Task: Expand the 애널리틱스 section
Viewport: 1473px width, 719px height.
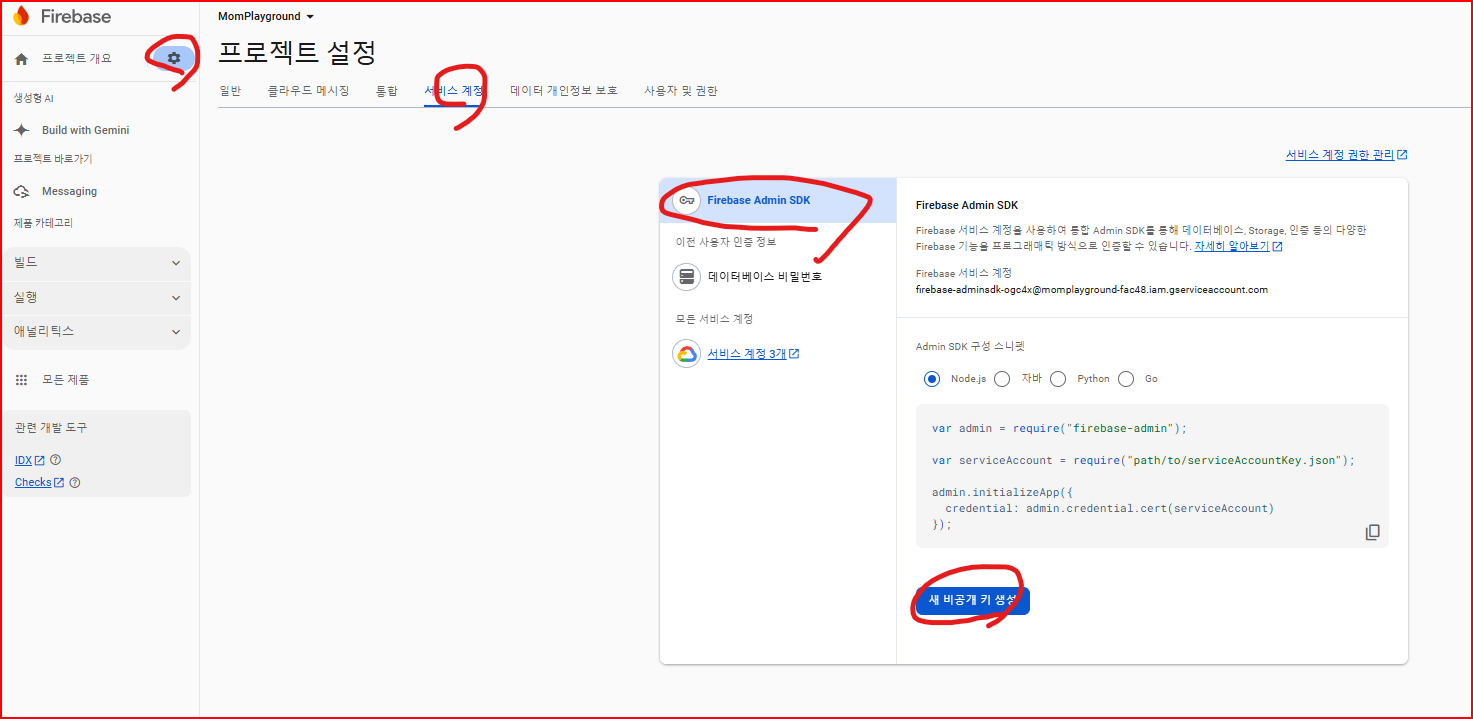Action: [x=96, y=331]
